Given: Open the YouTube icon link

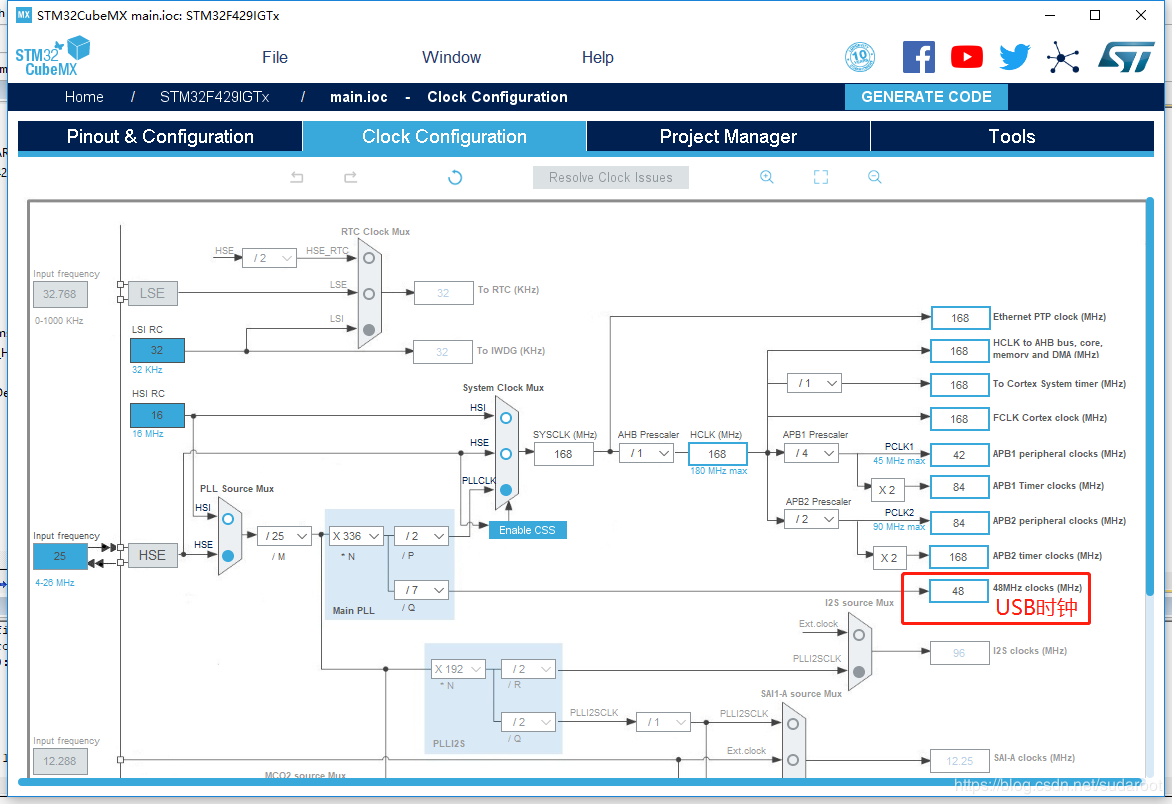Looking at the screenshot, I should click(x=966, y=57).
